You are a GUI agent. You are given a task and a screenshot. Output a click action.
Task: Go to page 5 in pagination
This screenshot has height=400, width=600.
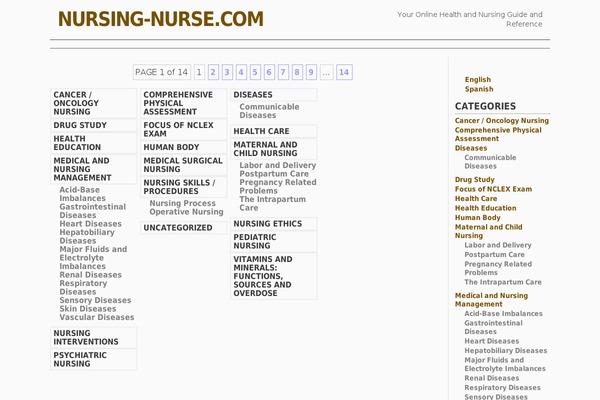(255, 72)
